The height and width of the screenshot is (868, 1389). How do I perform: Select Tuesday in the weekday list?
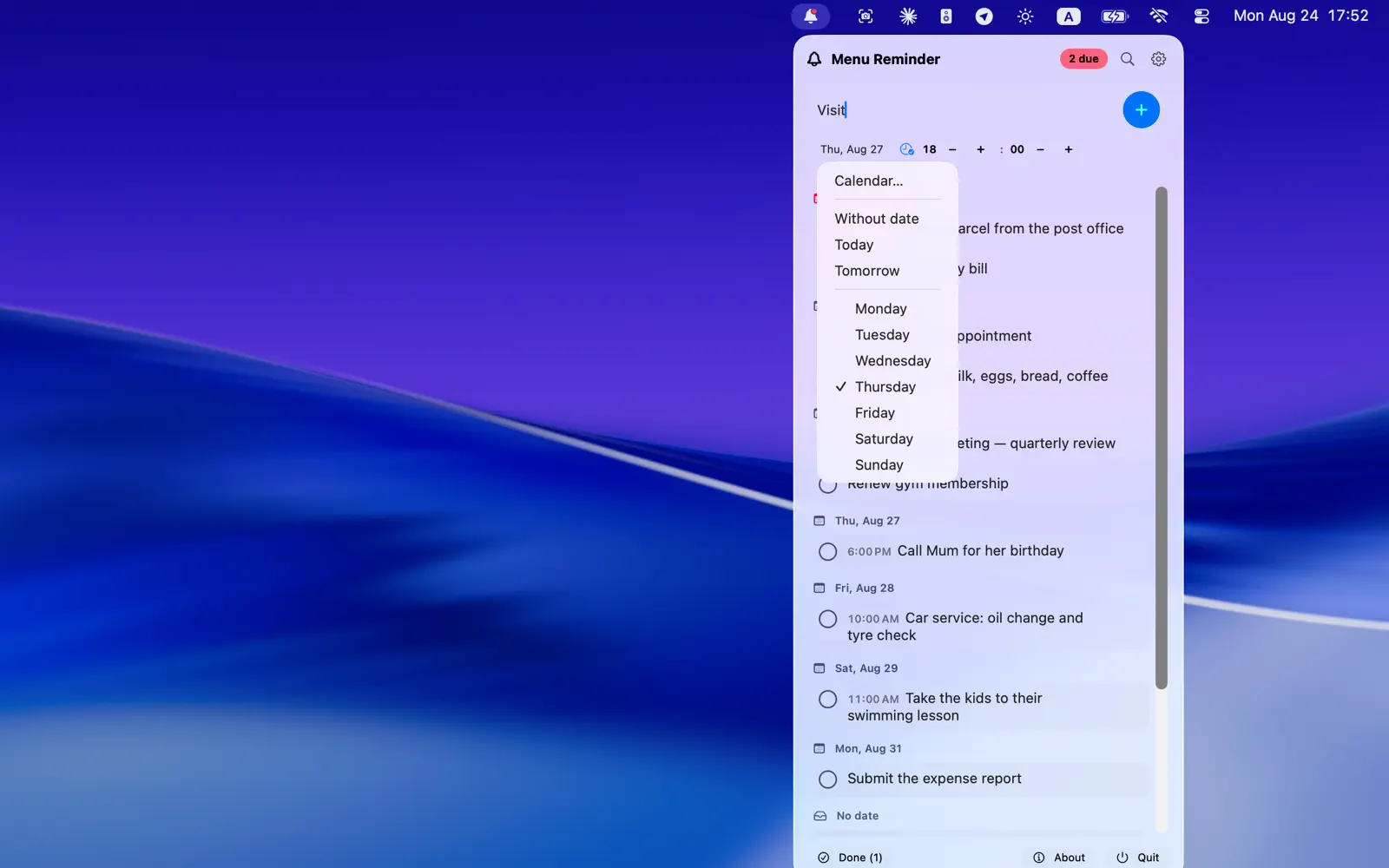(x=887, y=335)
